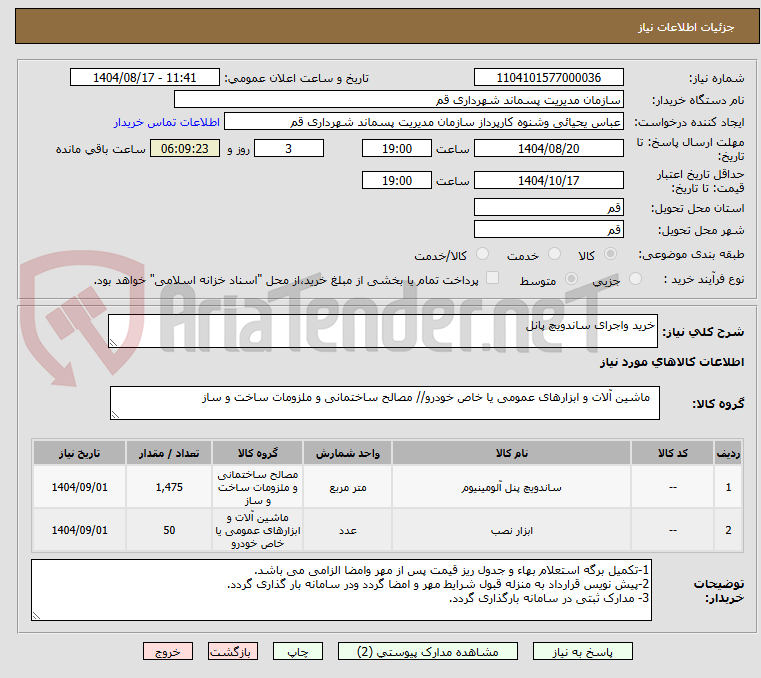
Task: Click the متر مربع unit cell
Action: 347,487
